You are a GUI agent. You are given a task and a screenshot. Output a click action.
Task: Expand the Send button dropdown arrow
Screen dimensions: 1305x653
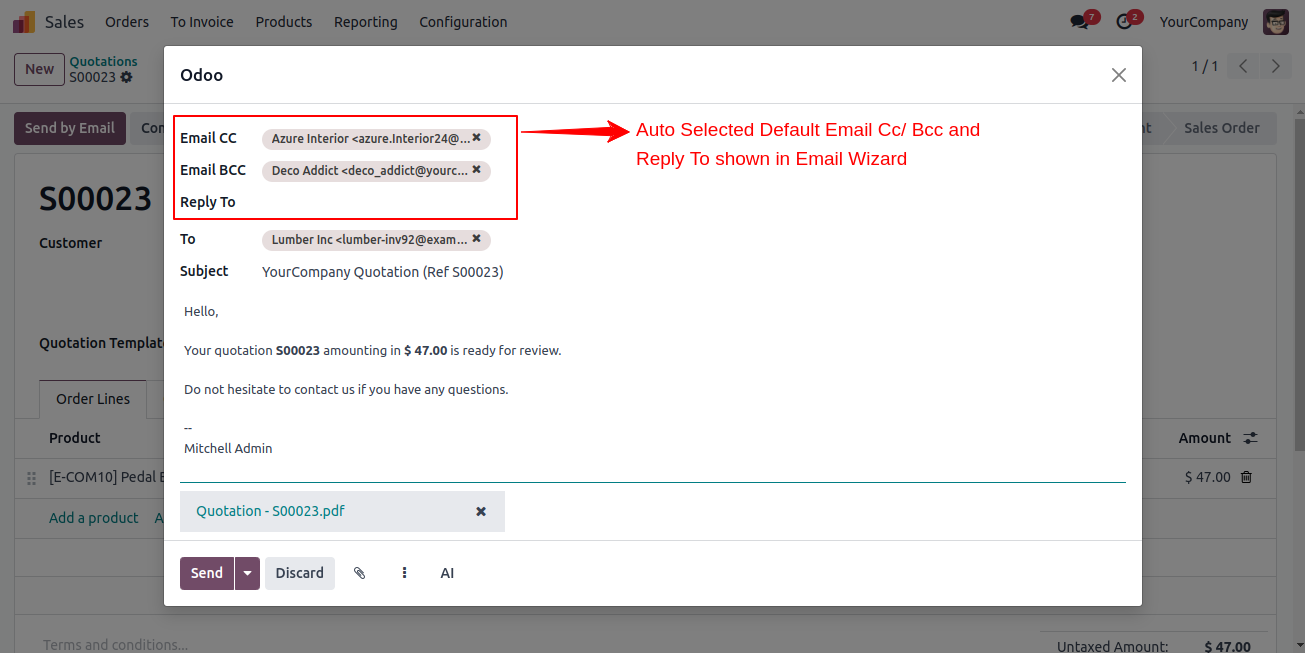pos(247,573)
